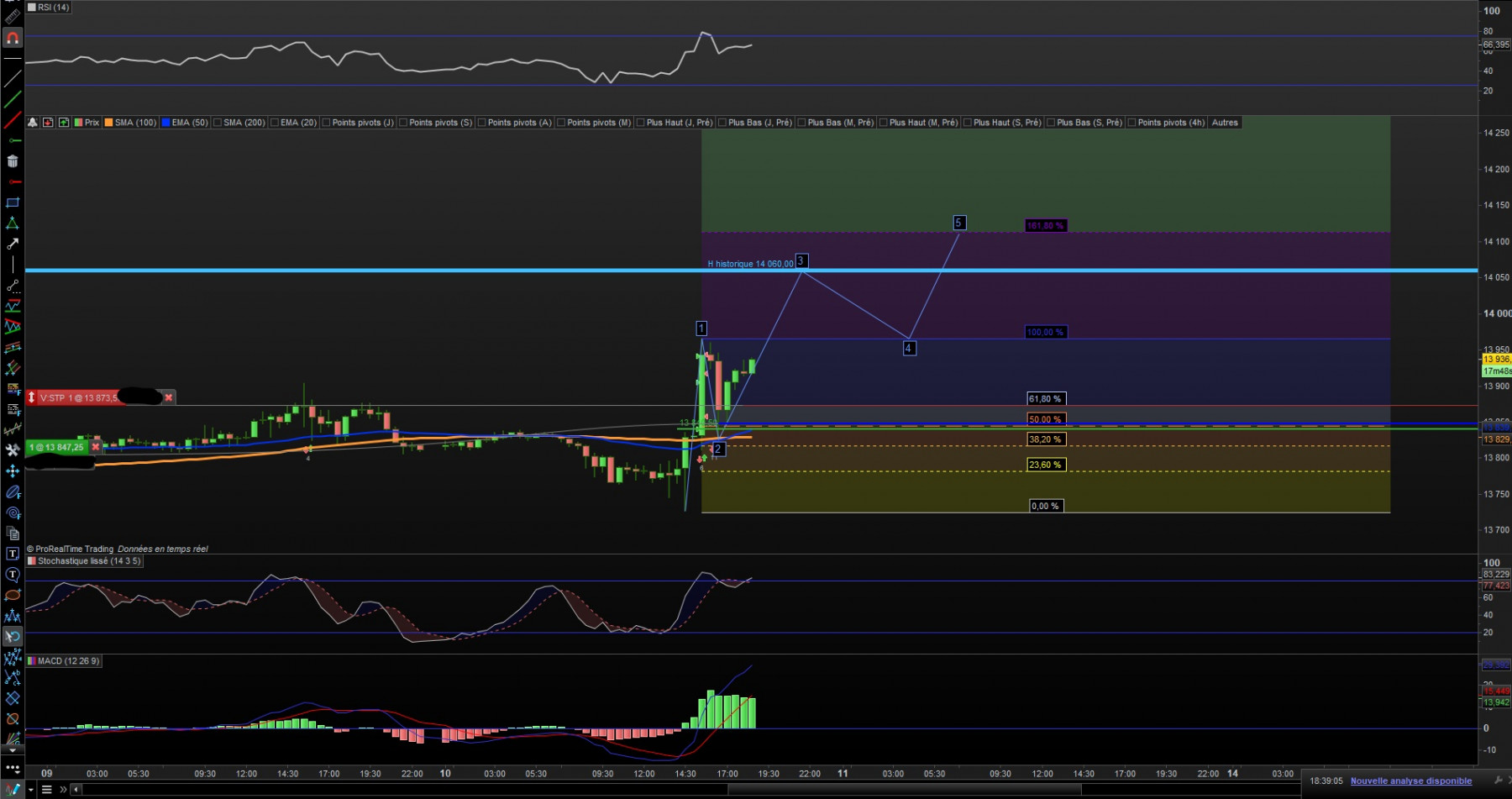This screenshot has width=1512, height=799.
Task: Select the arrow drawing tool
Action: tap(13, 244)
